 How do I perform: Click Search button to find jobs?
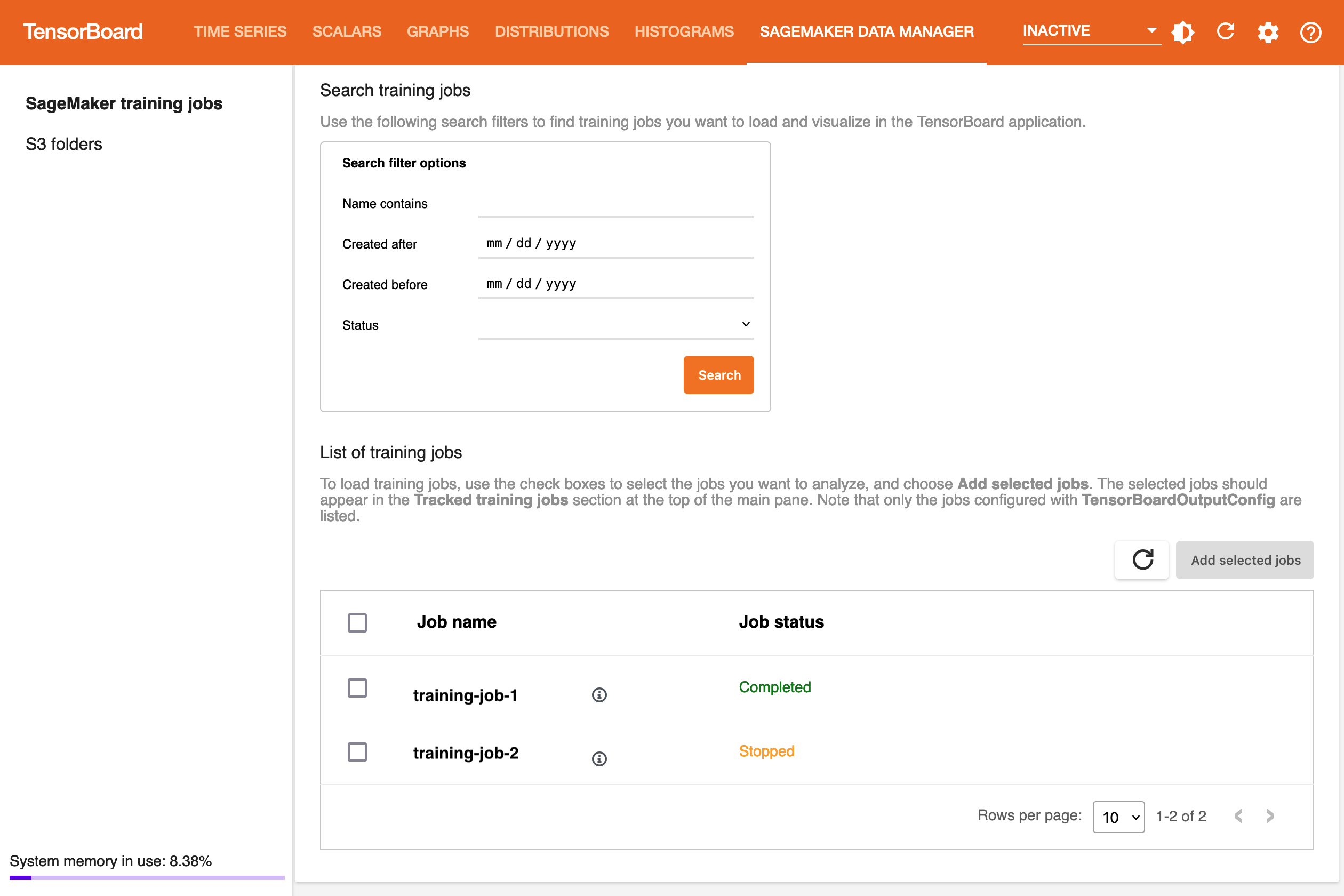[720, 375]
